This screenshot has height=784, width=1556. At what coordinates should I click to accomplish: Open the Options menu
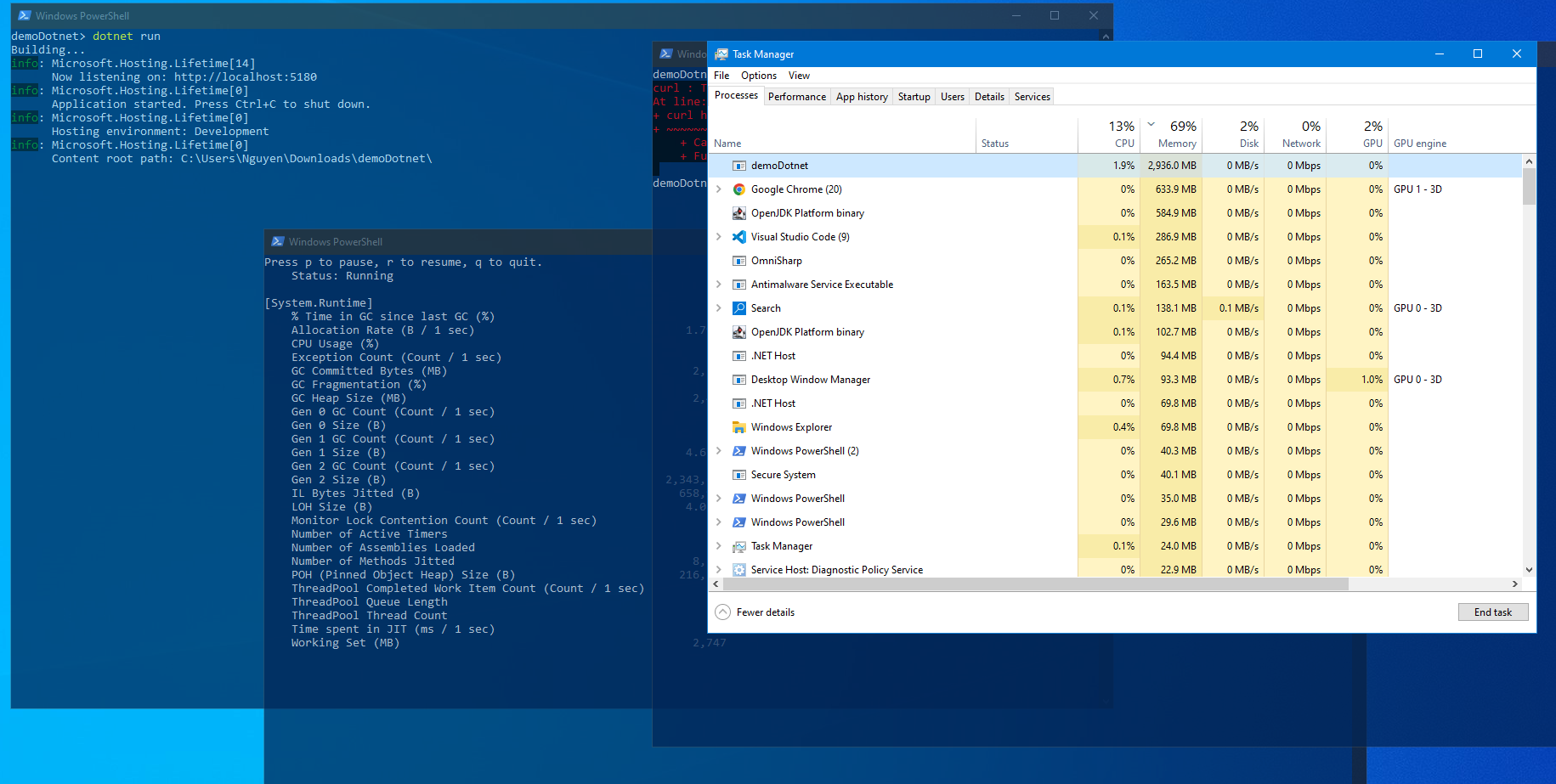[758, 76]
